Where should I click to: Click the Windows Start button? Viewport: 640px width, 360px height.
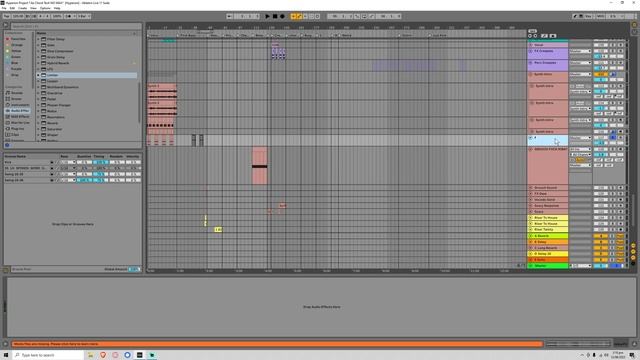[6, 355]
